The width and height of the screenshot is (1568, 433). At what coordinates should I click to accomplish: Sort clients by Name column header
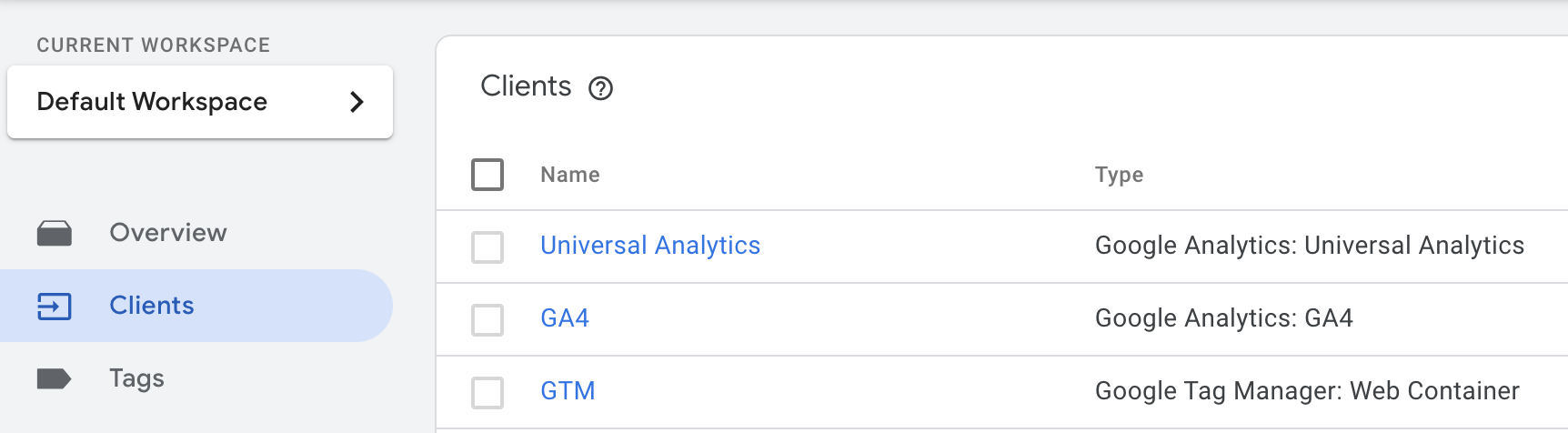[570, 175]
